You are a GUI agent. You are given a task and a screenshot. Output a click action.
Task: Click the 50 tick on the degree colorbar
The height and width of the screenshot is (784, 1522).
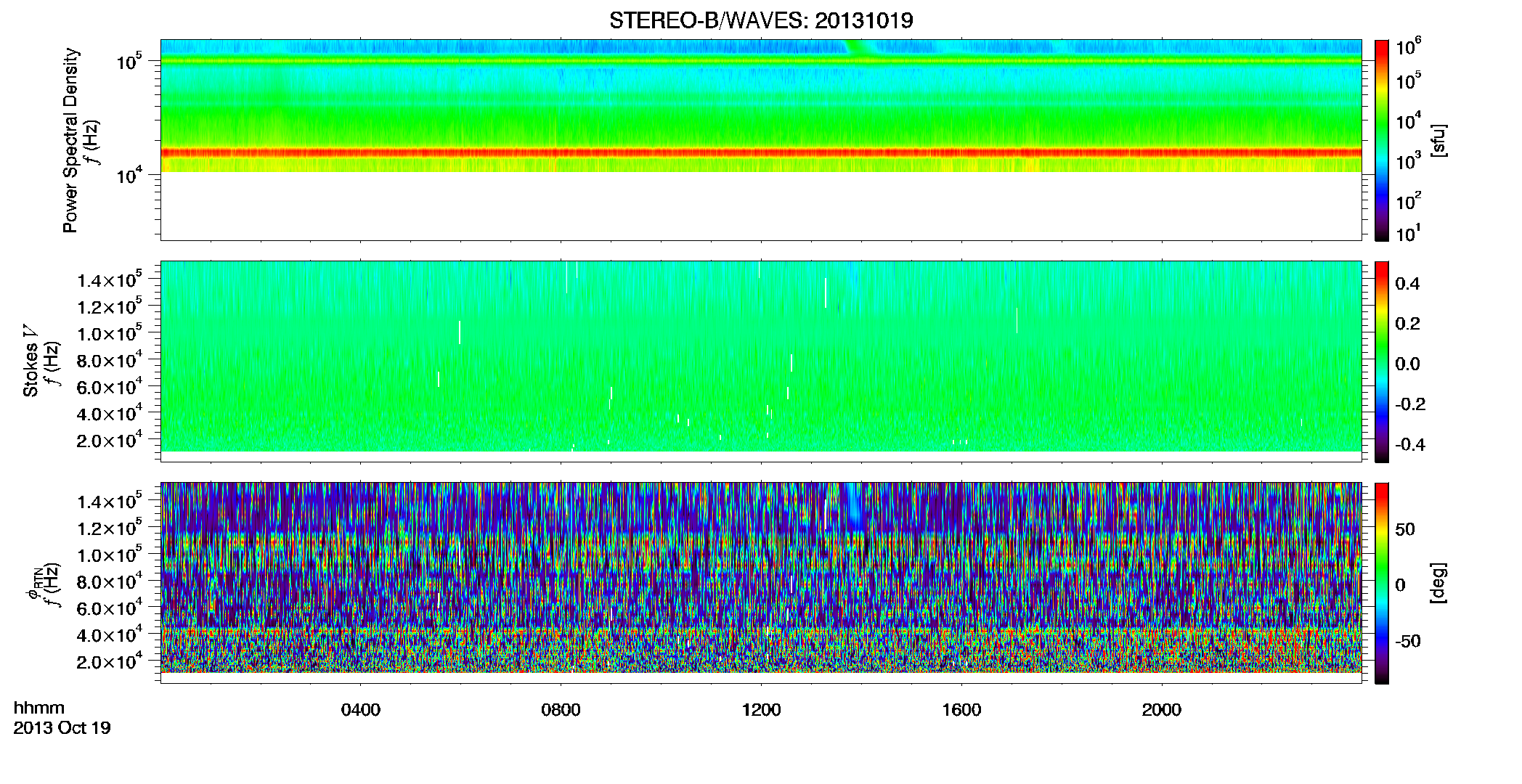pyautogui.click(x=1405, y=529)
